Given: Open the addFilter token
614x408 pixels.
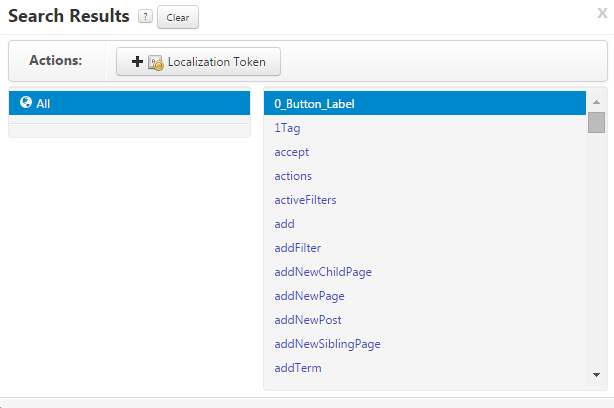Looking at the screenshot, I should click(297, 248).
